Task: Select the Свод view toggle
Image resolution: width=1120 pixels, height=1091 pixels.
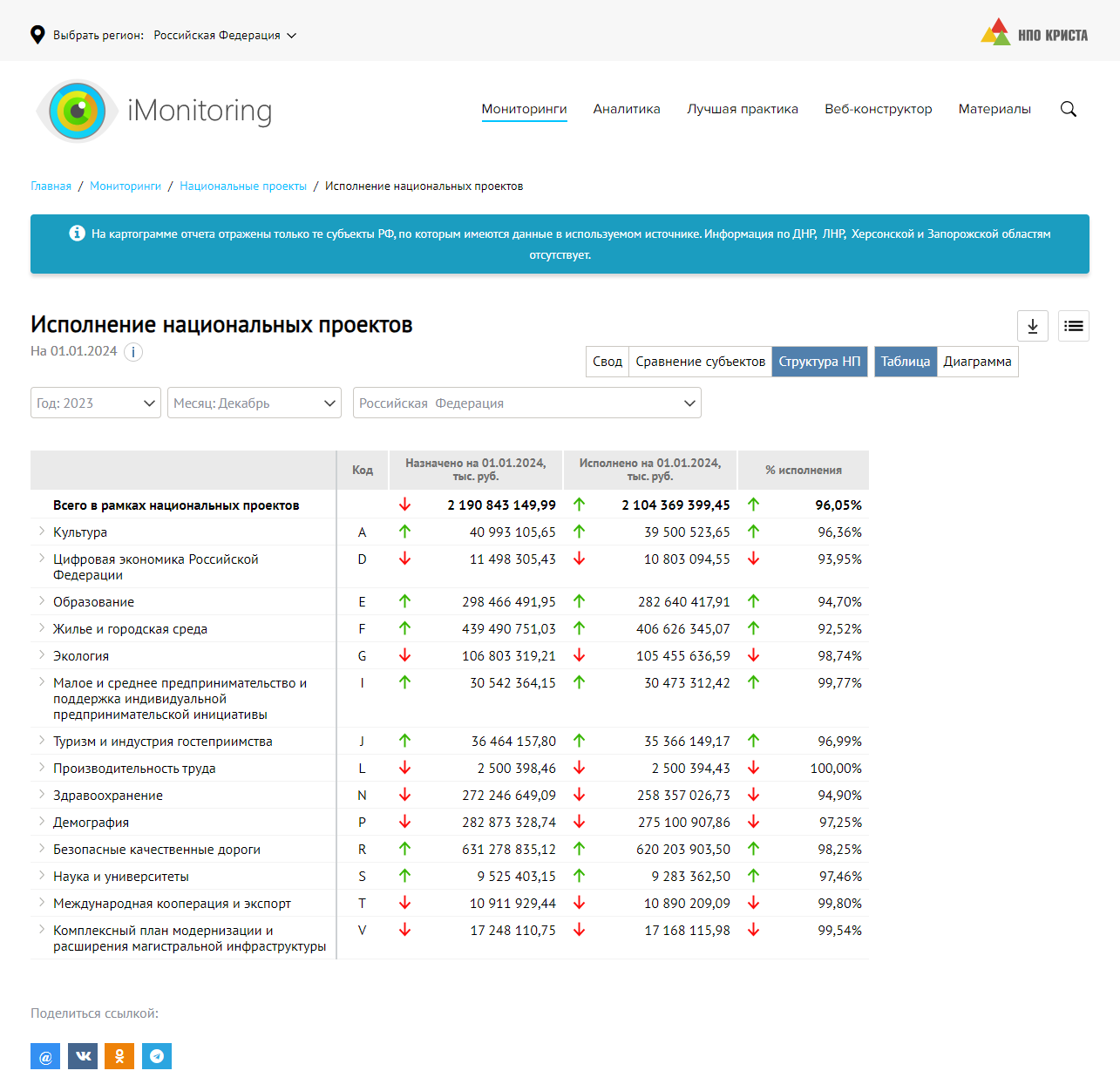Action: [x=608, y=362]
